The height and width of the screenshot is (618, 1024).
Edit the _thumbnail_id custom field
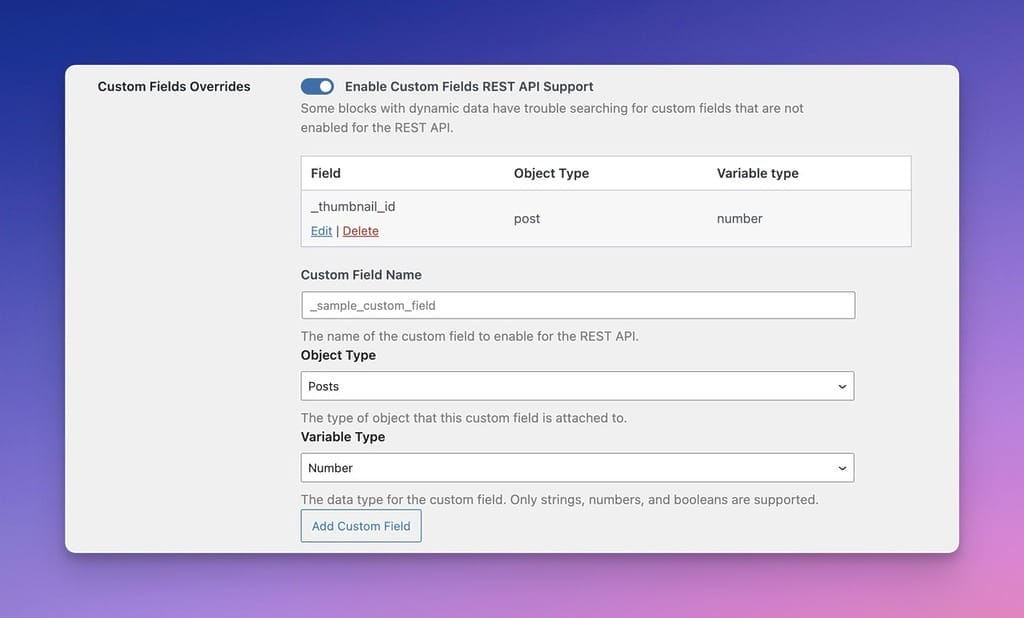coord(320,230)
